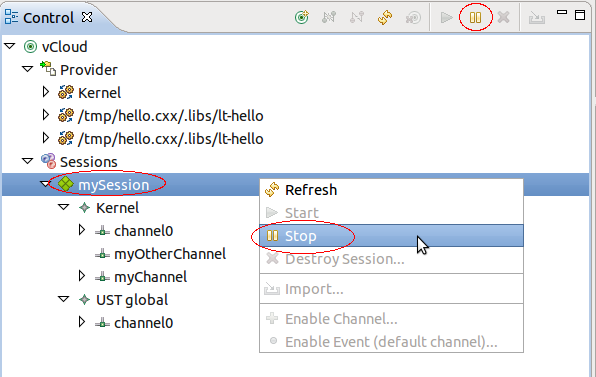Screen dimensions: 596x377
Task: Select myOtherChannel in the tree
Action: pos(170,253)
